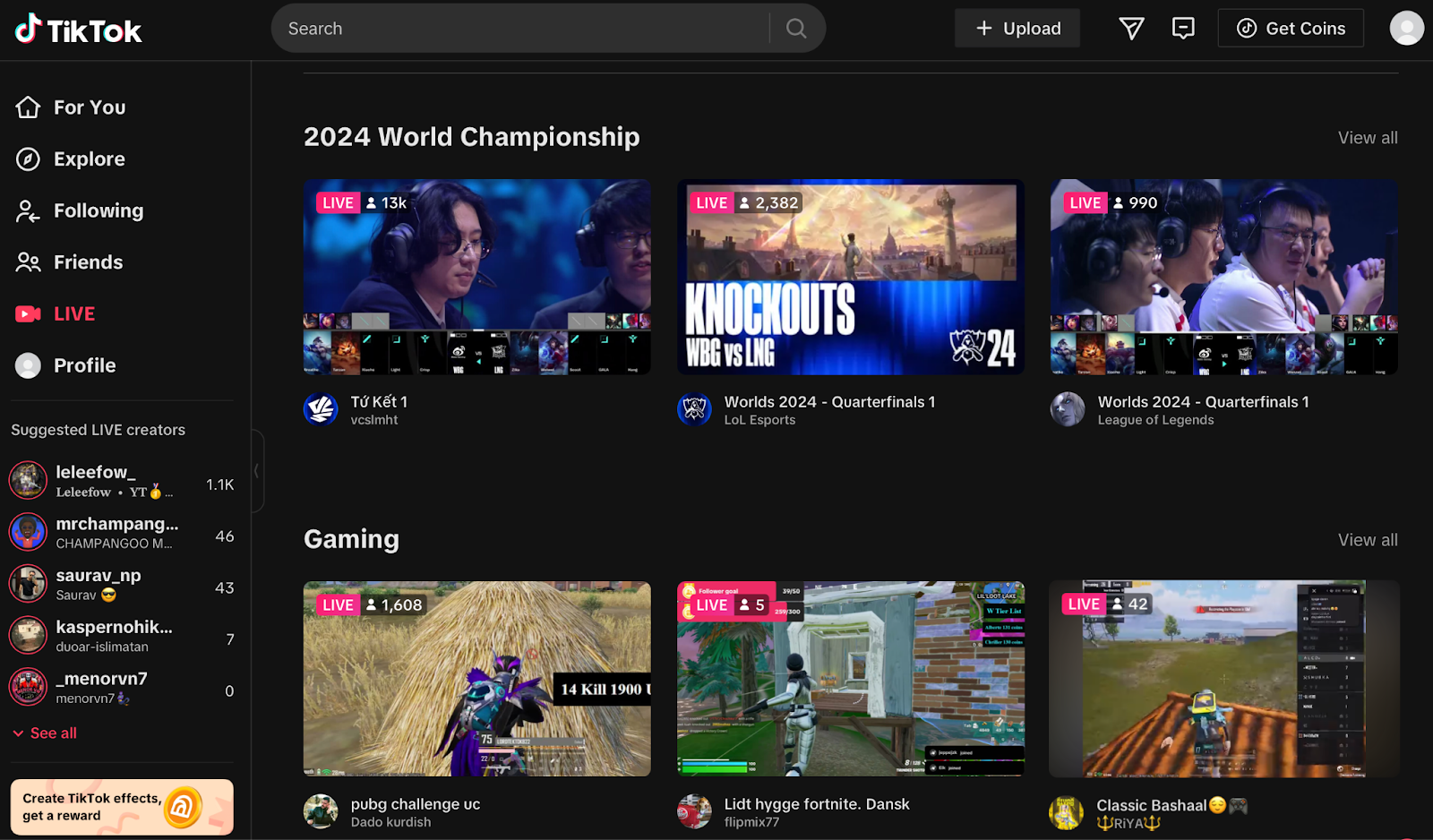Collapse the sidebar using the edge chevron
Viewport: 1433px width, 840px height.
(256, 469)
